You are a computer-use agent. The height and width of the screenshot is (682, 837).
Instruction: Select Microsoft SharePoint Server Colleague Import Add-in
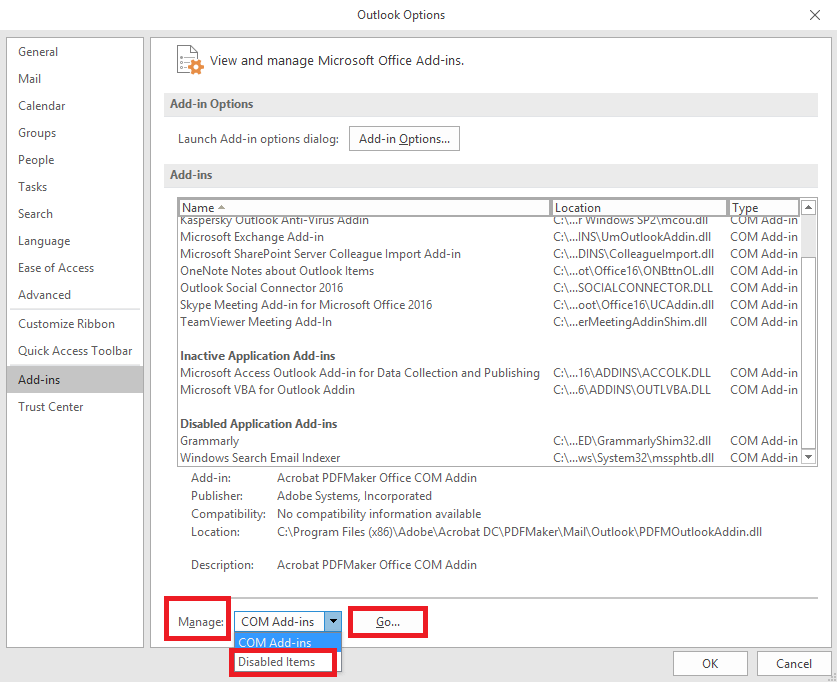tap(489, 254)
